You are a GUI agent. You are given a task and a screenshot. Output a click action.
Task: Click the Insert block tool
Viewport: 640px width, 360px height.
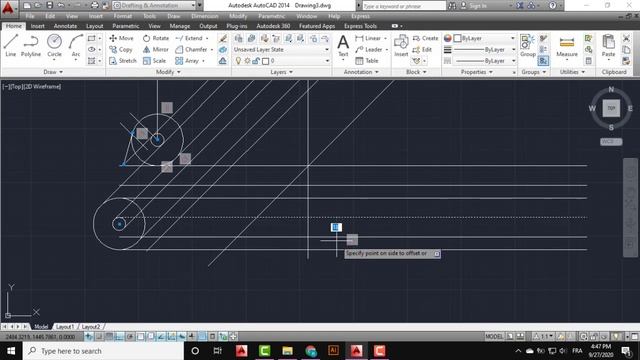[x=401, y=45]
